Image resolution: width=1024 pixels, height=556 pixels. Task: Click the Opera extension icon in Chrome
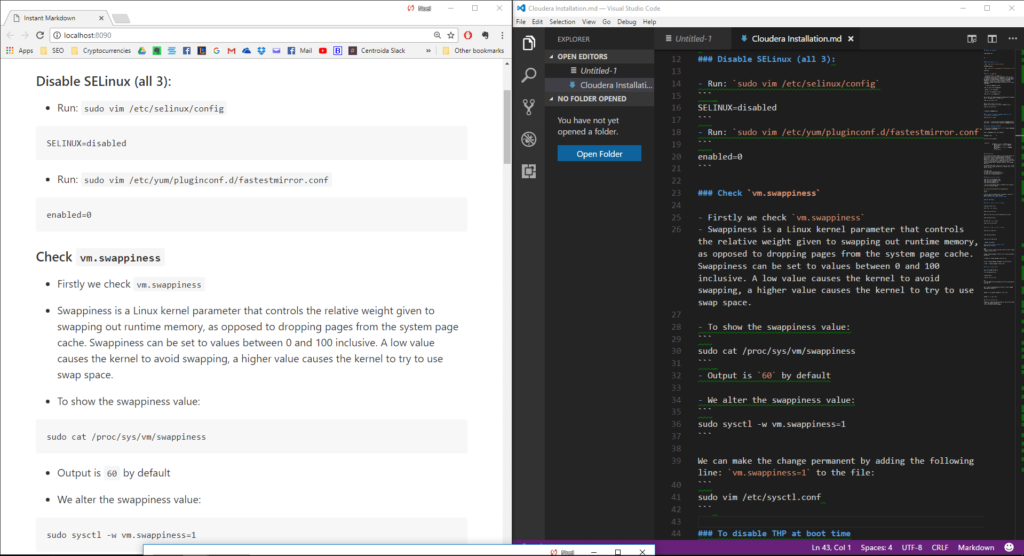(x=468, y=35)
